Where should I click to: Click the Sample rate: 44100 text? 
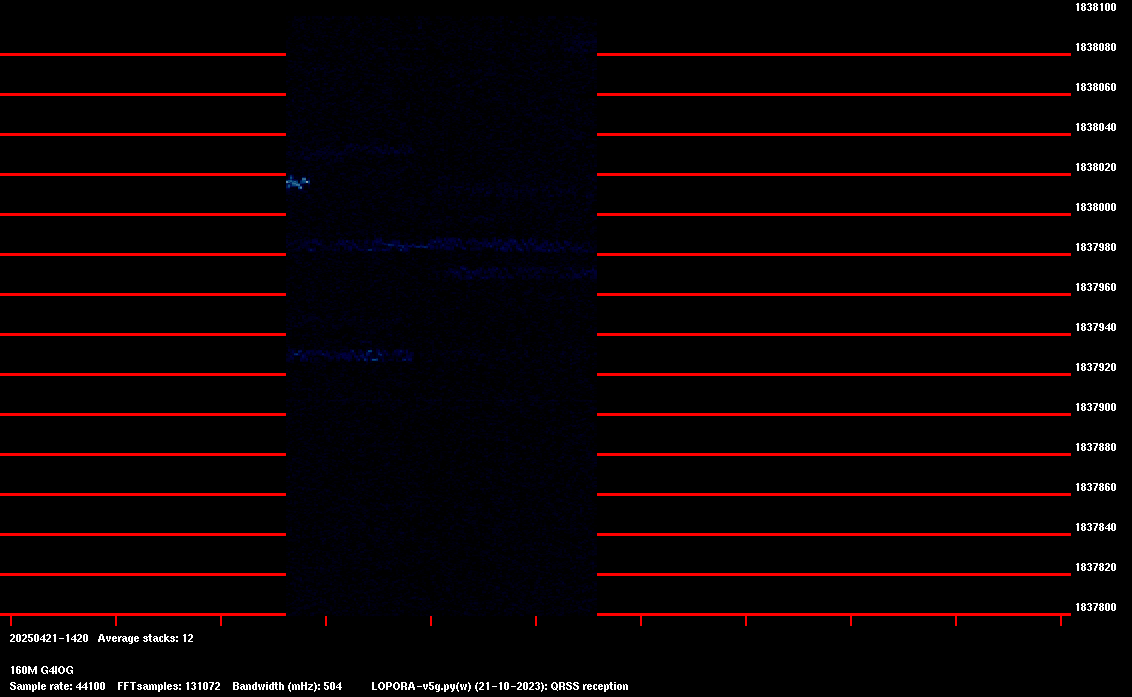coord(57,686)
